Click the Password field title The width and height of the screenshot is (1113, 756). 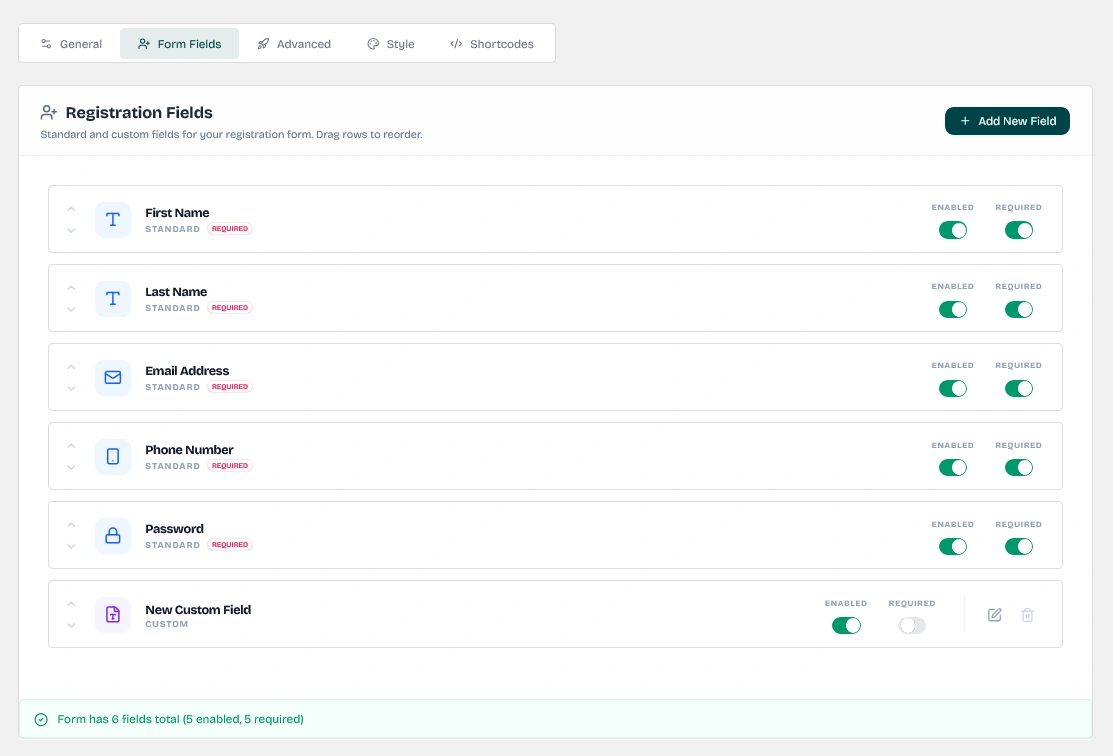click(x=175, y=529)
